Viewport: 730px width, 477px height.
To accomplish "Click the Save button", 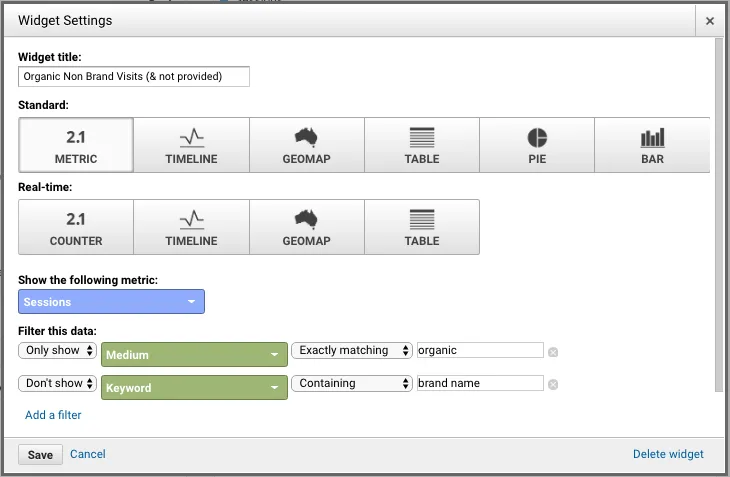I will point(41,455).
